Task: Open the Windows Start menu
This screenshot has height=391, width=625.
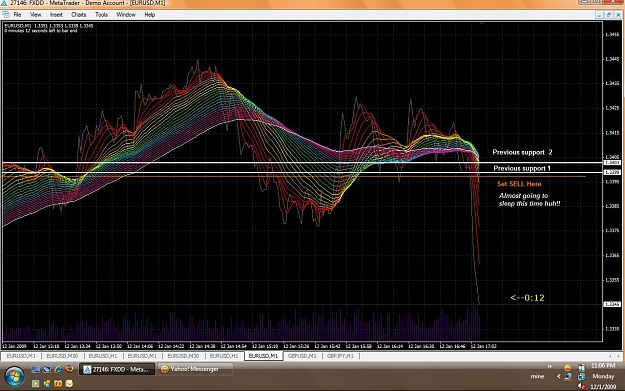Action: coord(14,376)
